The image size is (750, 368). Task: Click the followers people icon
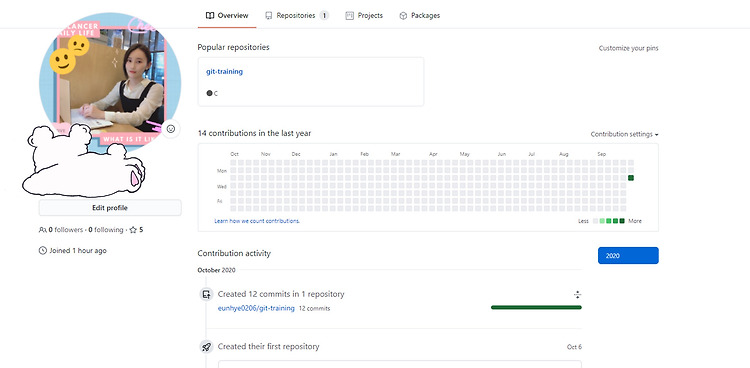(43, 230)
